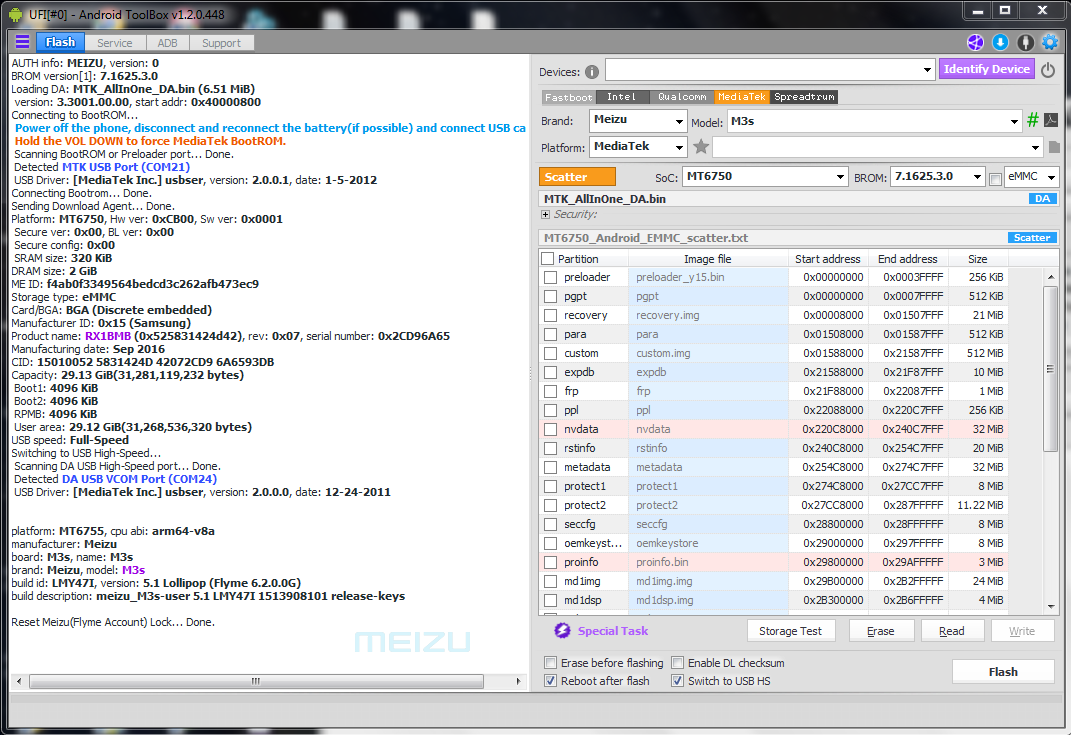
Task: Click the power button next to Identify Device
Action: tap(1048, 70)
